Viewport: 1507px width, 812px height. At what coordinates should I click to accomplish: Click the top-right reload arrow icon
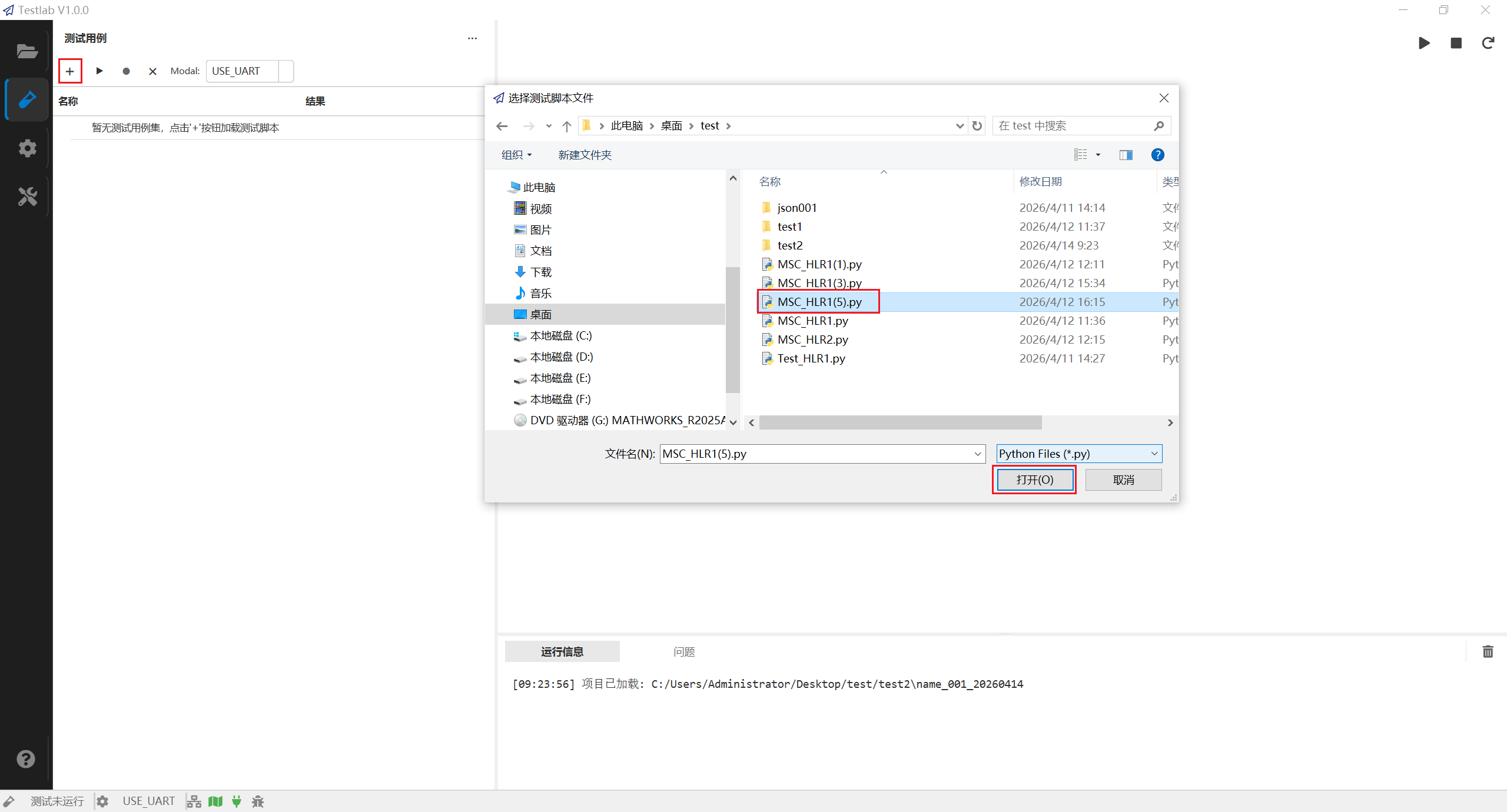[x=1488, y=43]
